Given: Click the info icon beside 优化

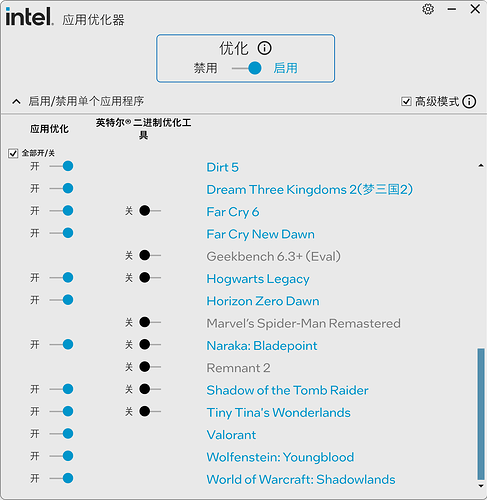Looking at the screenshot, I should click(x=264, y=48).
